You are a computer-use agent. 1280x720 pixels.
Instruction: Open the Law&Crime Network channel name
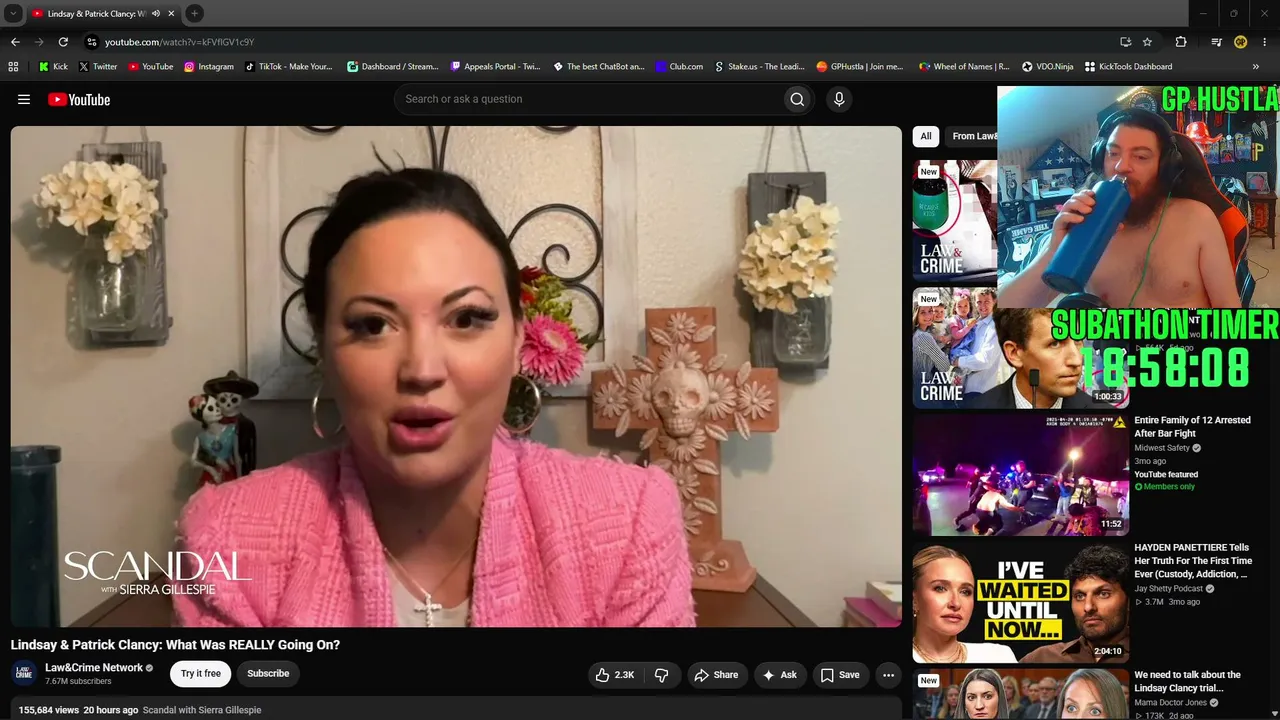pyautogui.click(x=94, y=668)
